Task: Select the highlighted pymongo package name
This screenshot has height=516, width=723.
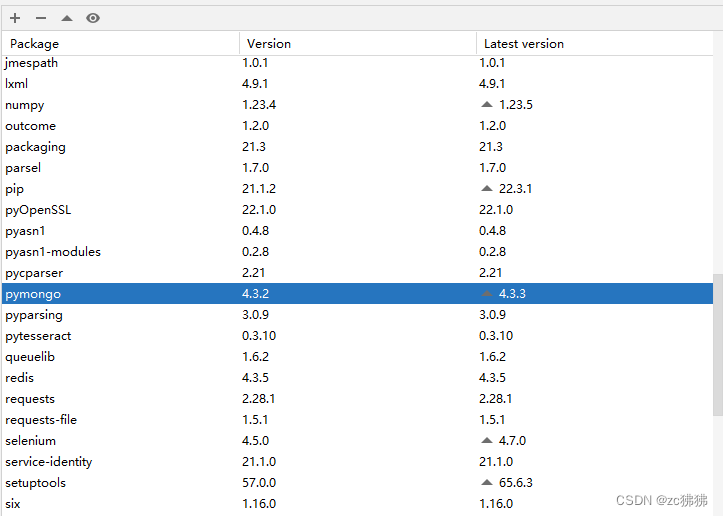Action: pos(33,294)
